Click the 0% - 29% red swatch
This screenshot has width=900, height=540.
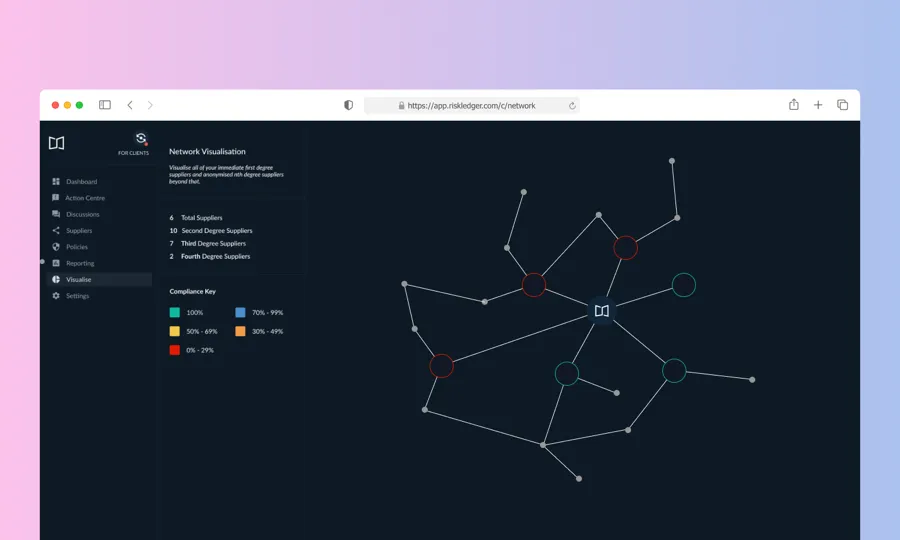tap(174, 350)
